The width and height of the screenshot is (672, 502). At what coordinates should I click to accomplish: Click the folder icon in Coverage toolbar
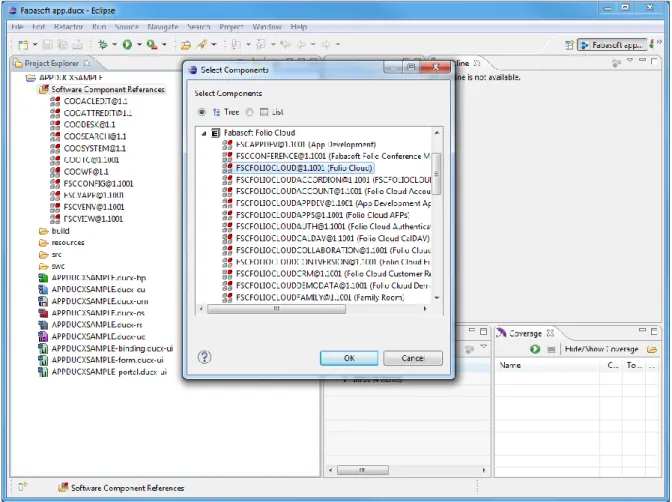click(x=652, y=349)
